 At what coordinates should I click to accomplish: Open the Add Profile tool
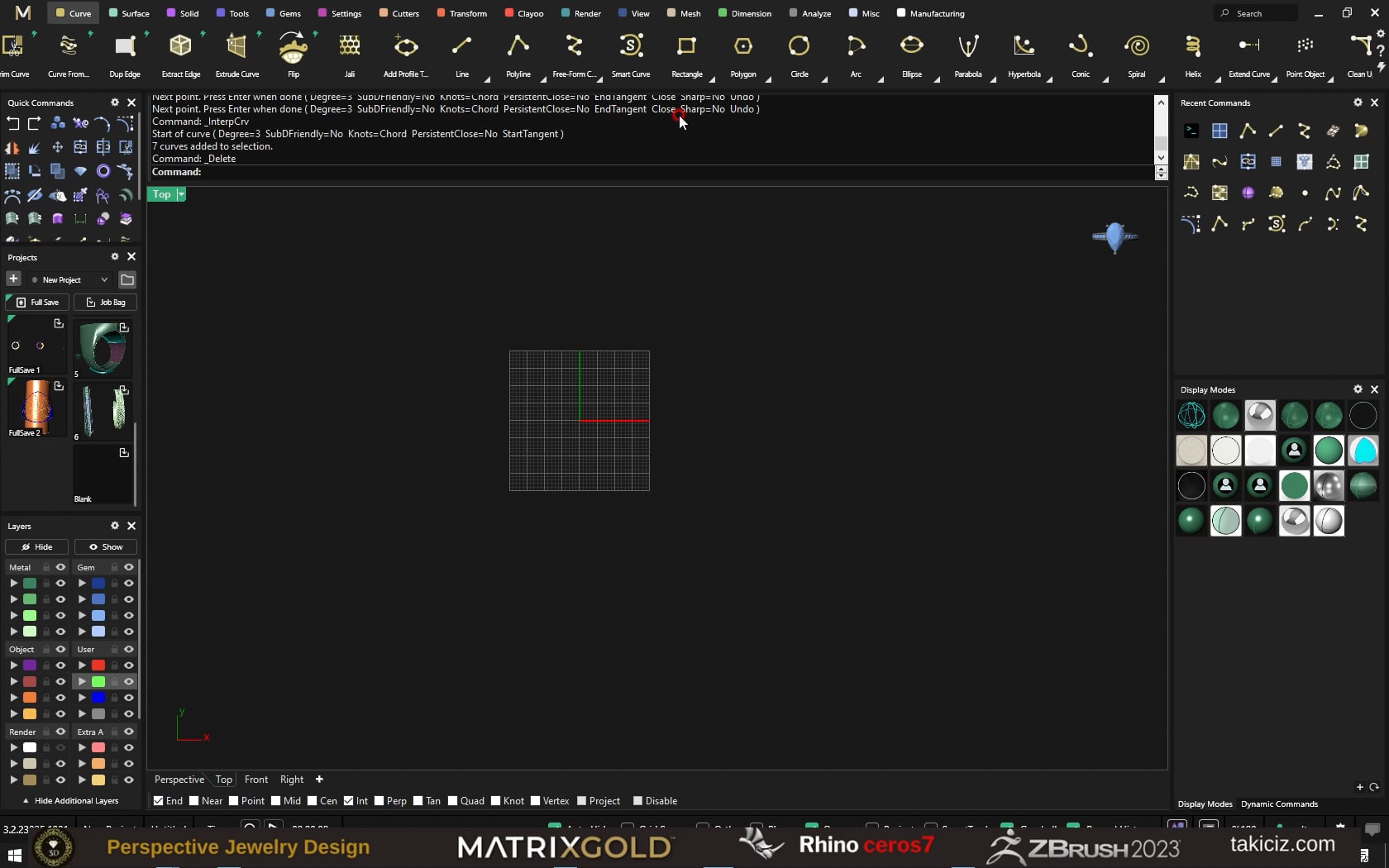click(406, 55)
